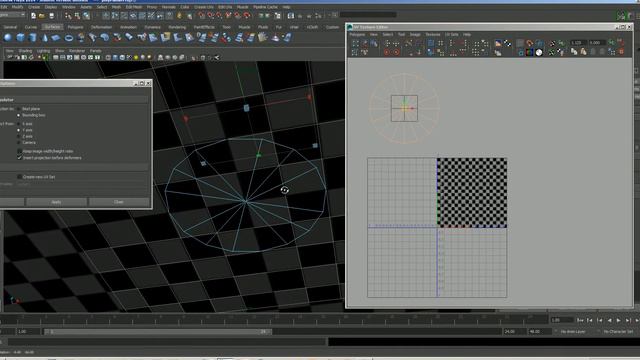
Task: Switch to the Rendering shelf tab
Action: click(177, 27)
